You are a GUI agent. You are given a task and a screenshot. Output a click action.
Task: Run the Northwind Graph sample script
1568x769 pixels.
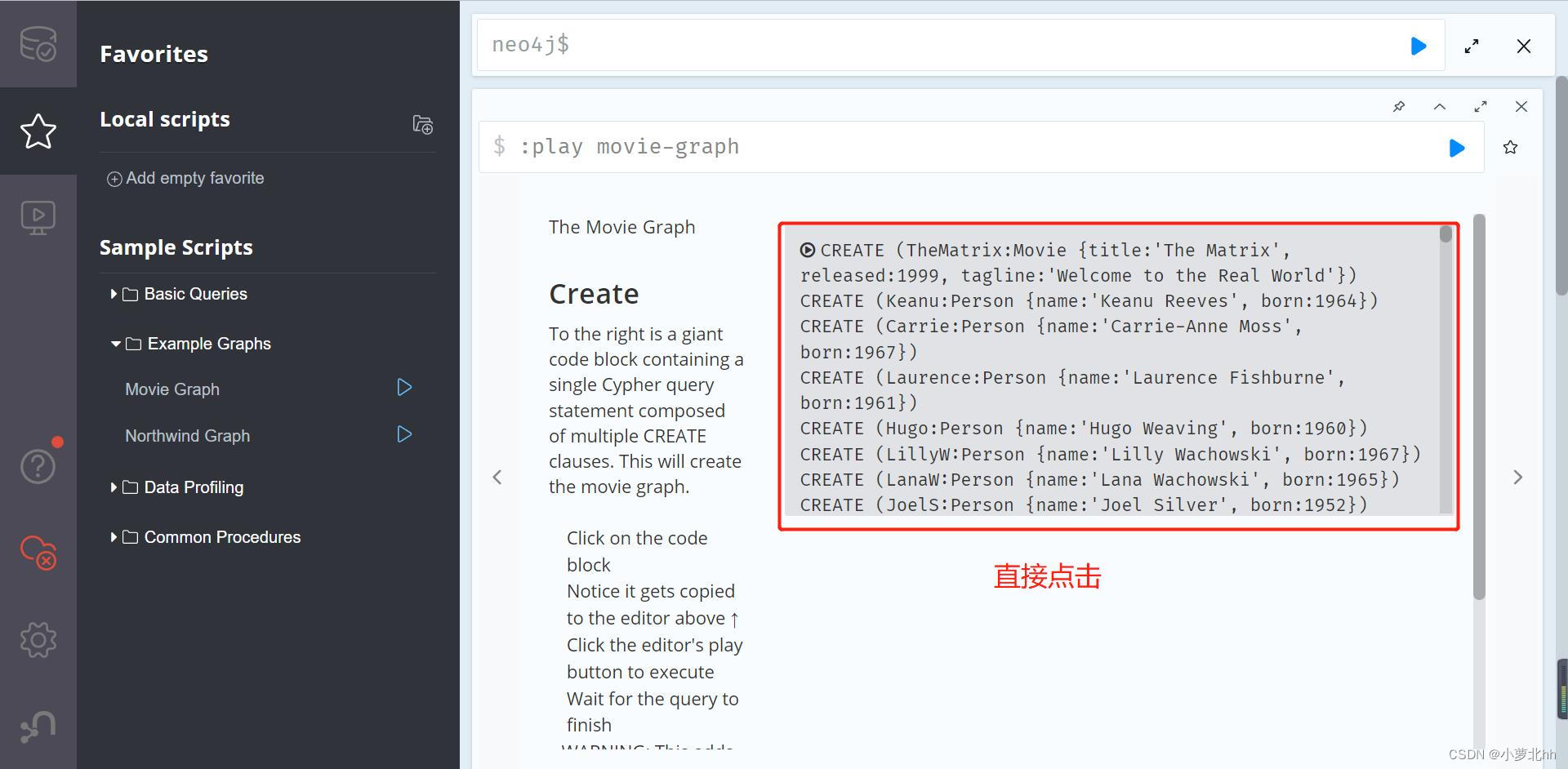pos(404,433)
